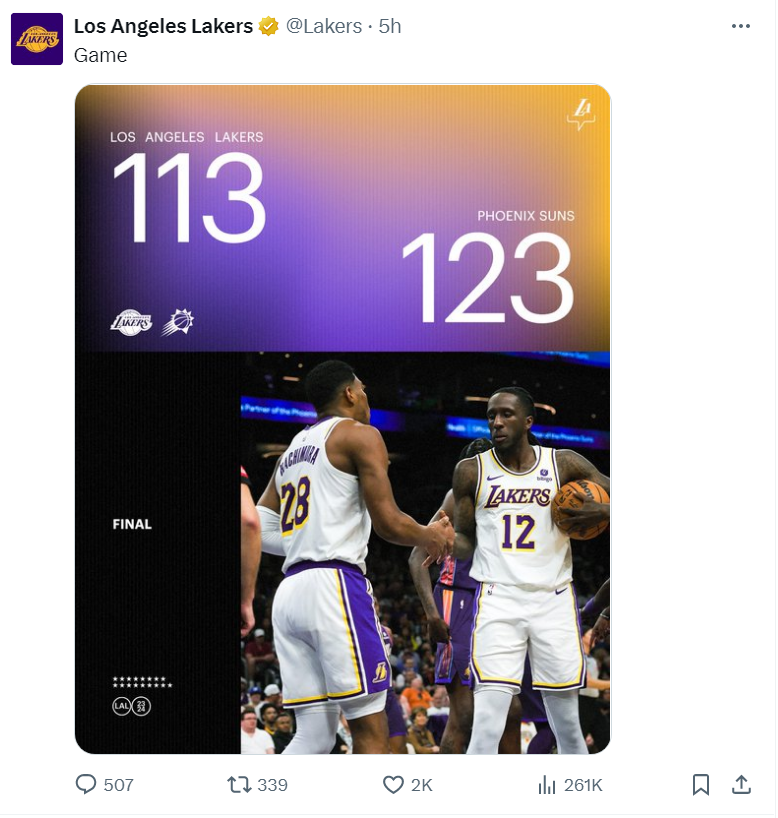This screenshot has width=778, height=818.
Task: Like the post with the heart icon
Action: pos(393,785)
